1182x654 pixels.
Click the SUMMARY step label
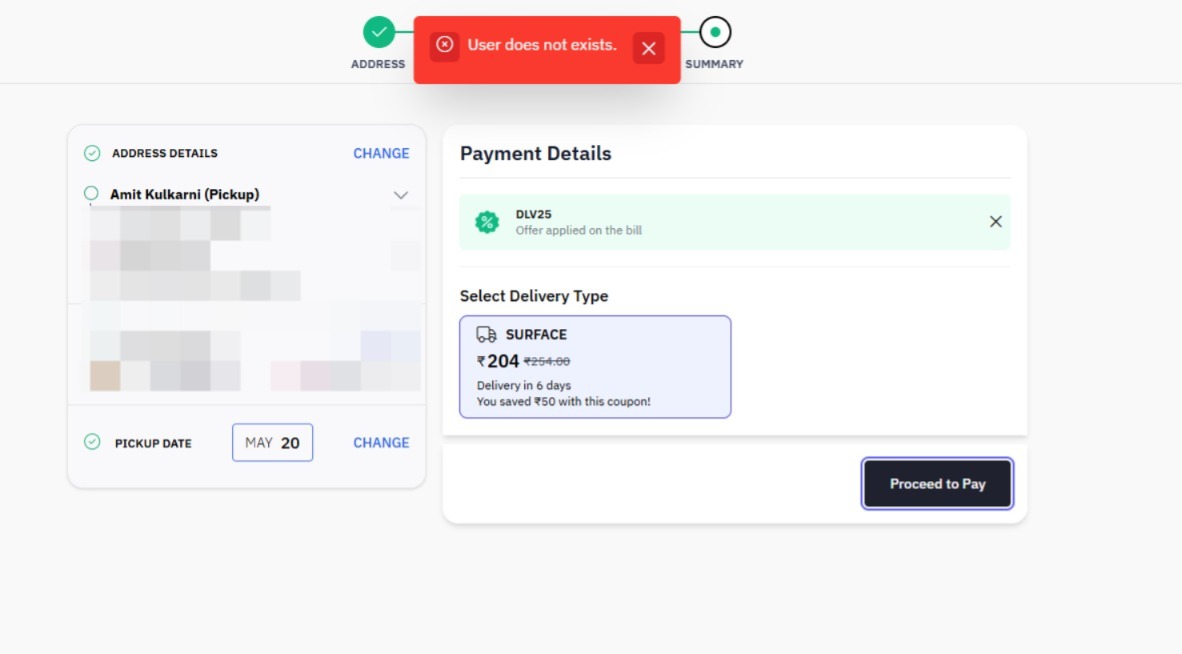point(714,64)
